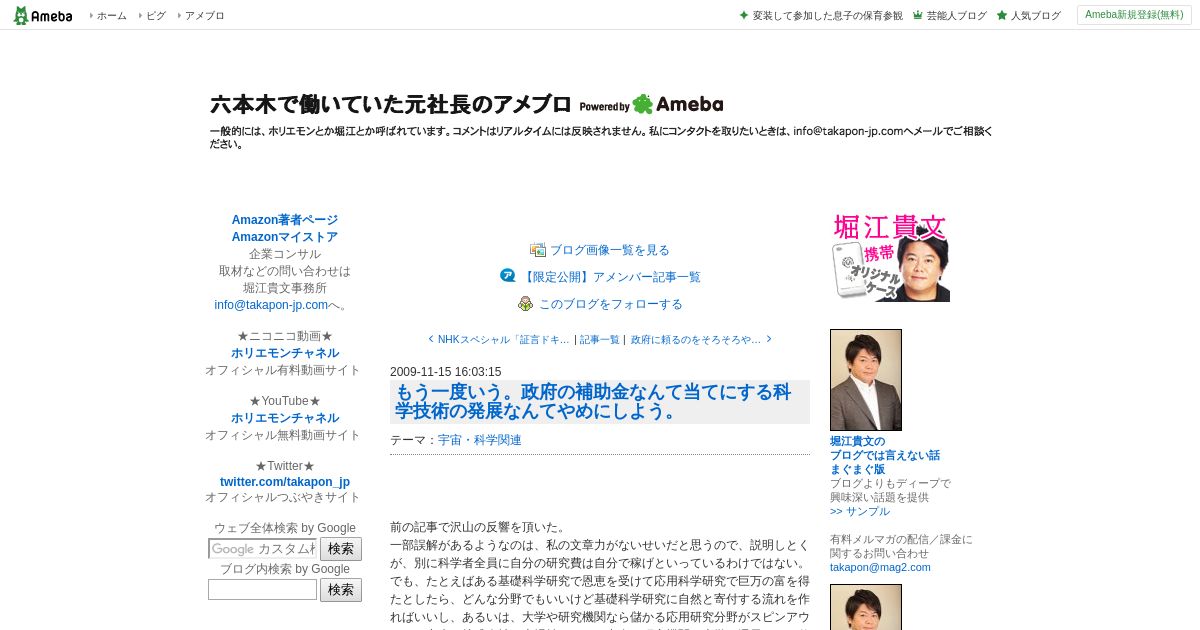
Task: Click the follow icon beside このブログをフォローする
Action: click(x=525, y=303)
